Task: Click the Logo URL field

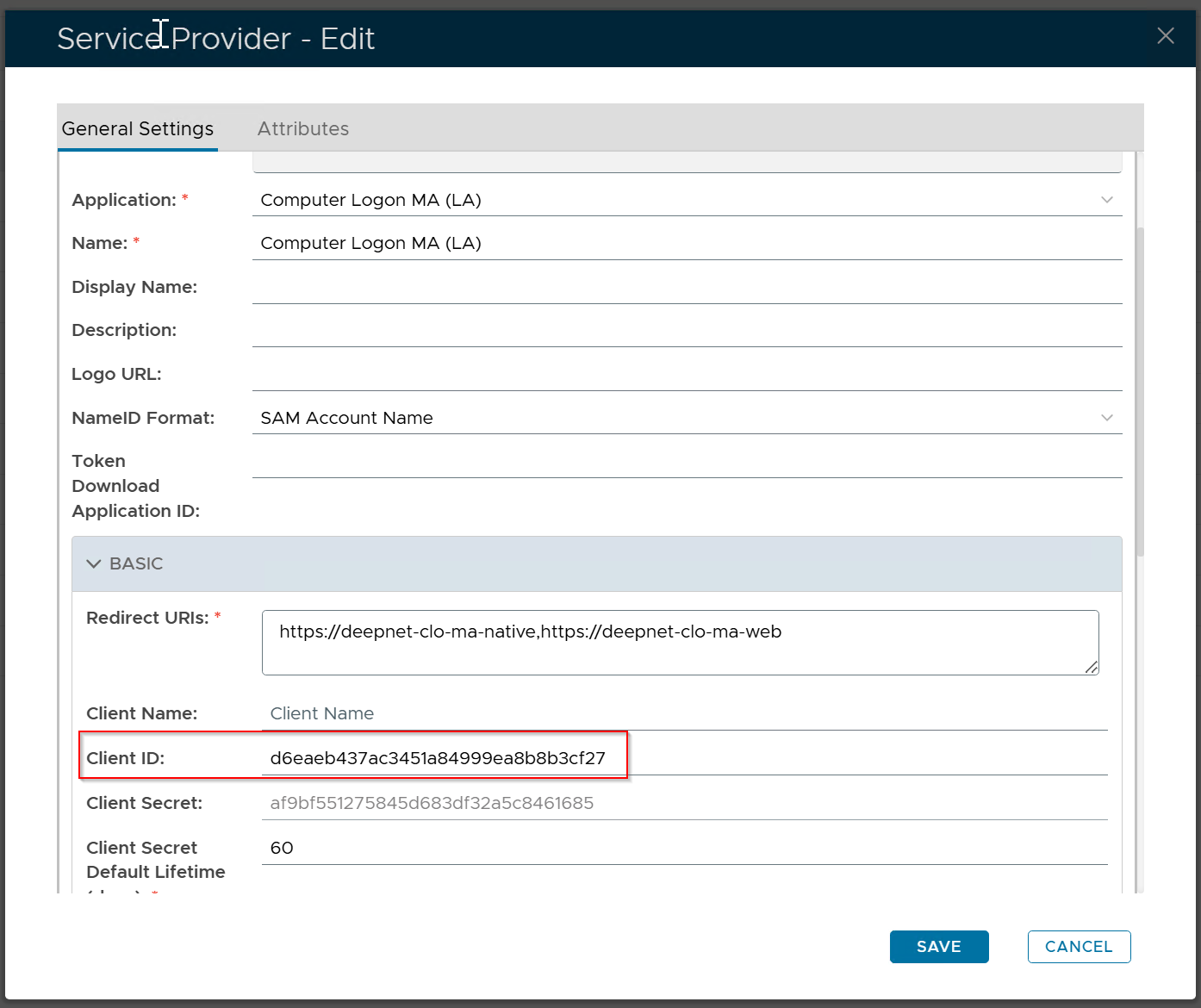Action: (686, 375)
